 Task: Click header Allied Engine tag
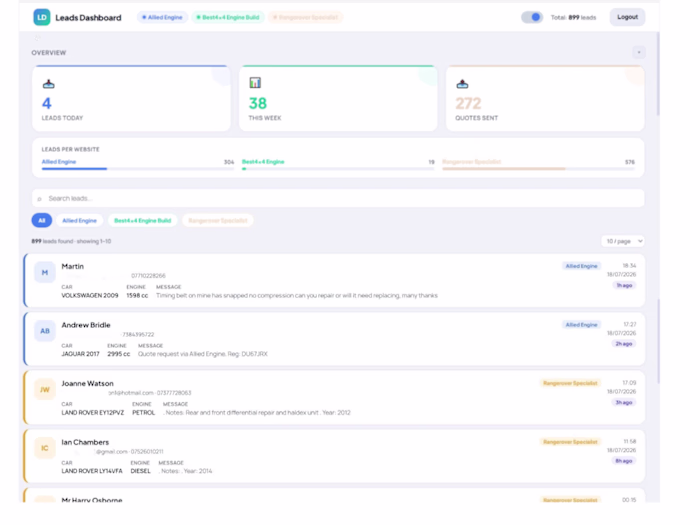162,17
